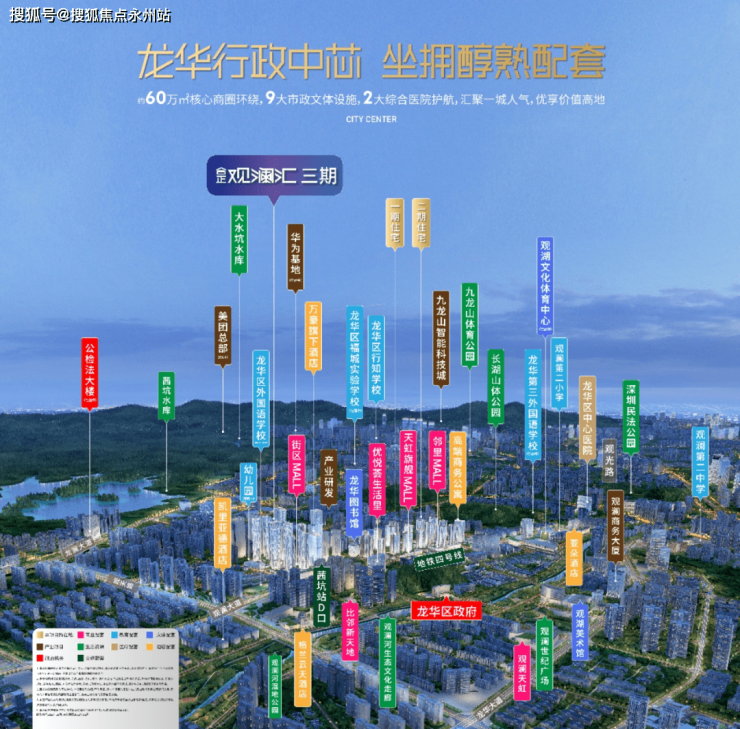740x729 pixels.
Task: Click the cyan 龙华区福城实验学校 label
Action: [354, 362]
